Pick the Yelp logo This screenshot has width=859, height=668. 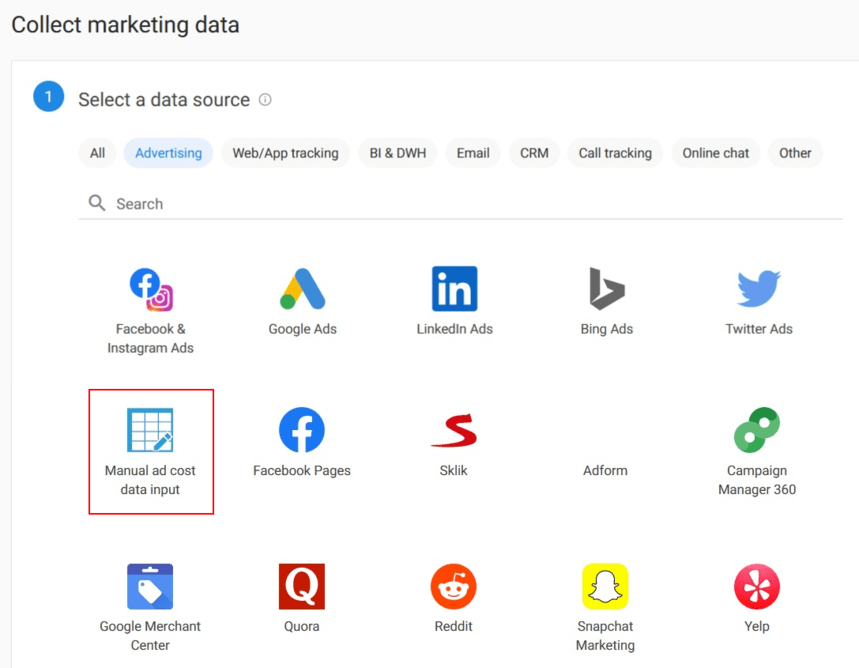757,586
